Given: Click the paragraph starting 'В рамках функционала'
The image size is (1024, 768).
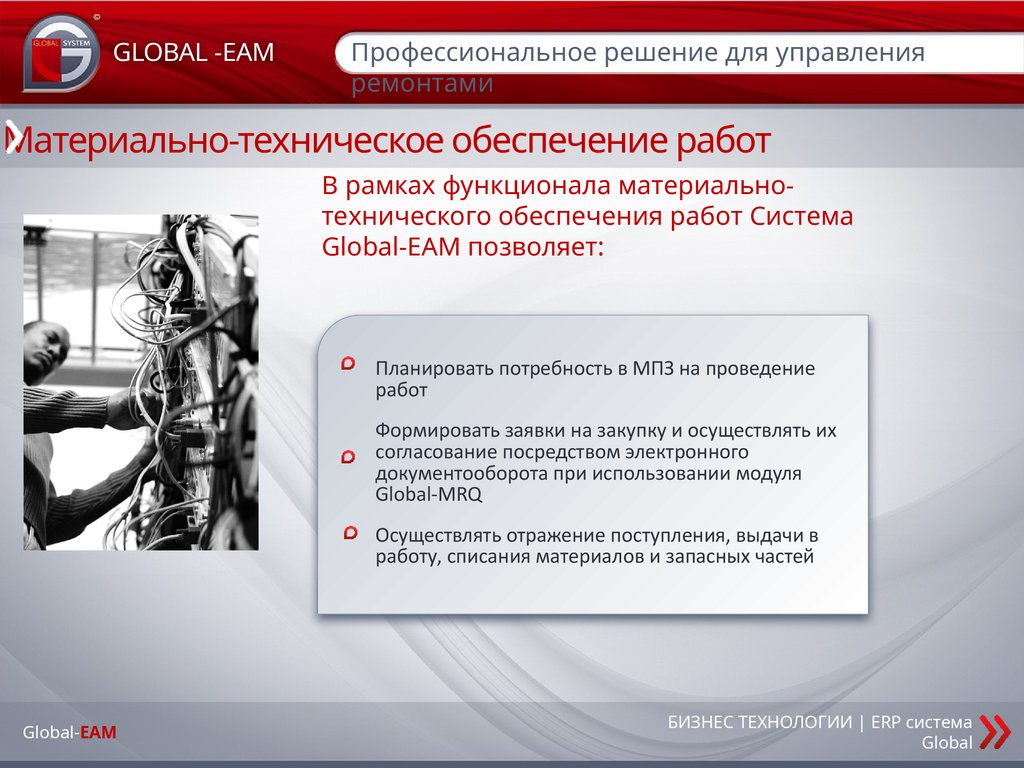Looking at the screenshot, I should 587,216.
